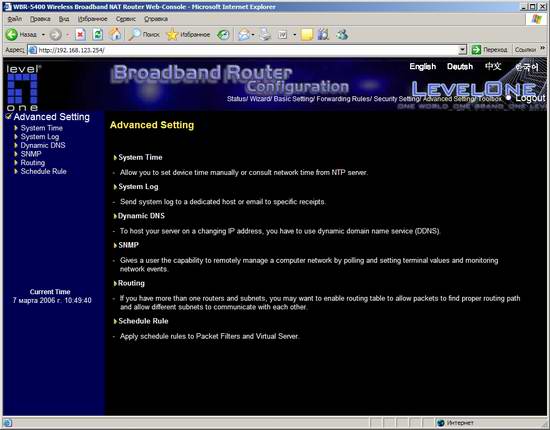The height and width of the screenshot is (430, 550).
Task: Open the Сервис menu
Action: tap(126, 19)
